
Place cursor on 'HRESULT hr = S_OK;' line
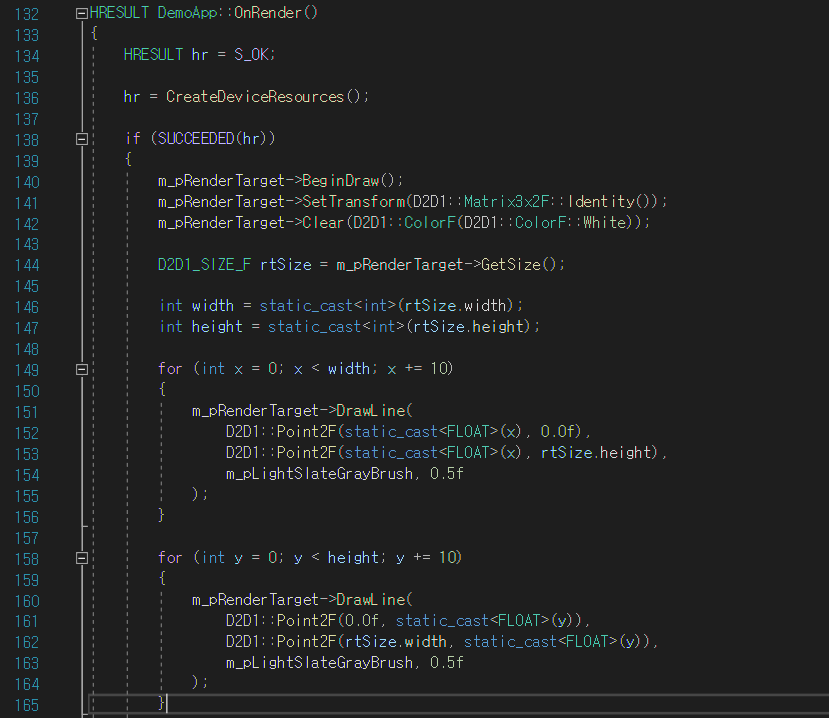pyautogui.click(x=199, y=54)
